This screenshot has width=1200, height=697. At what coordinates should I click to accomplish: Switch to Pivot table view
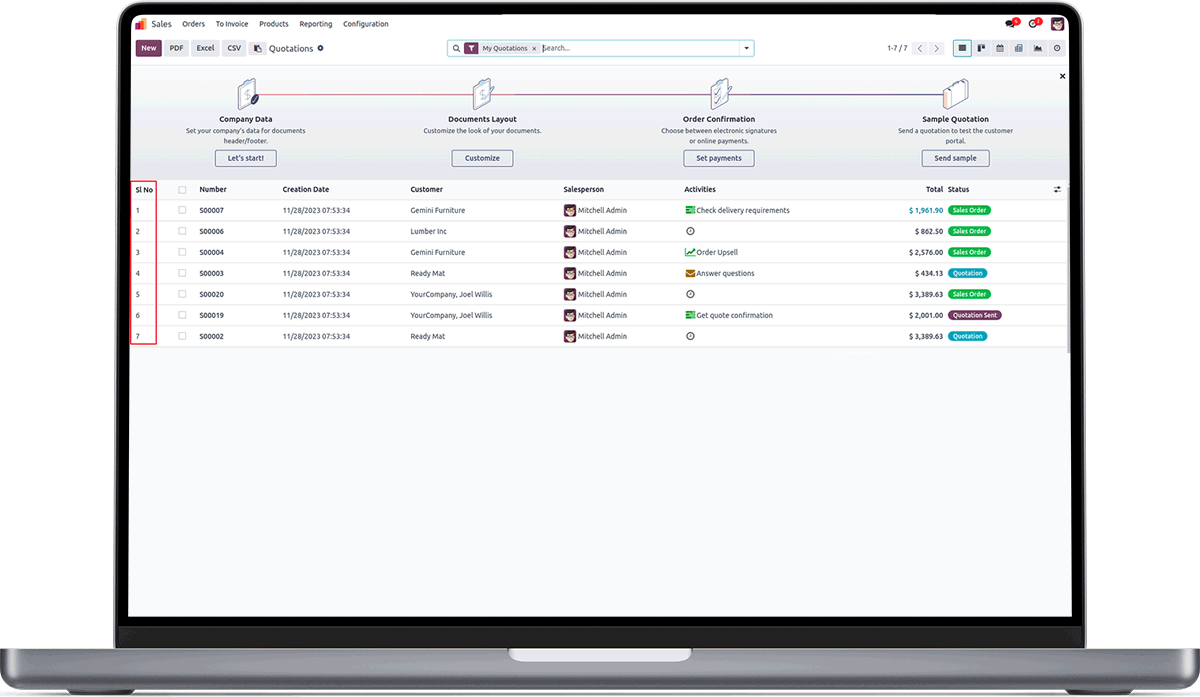pyautogui.click(x=1019, y=48)
